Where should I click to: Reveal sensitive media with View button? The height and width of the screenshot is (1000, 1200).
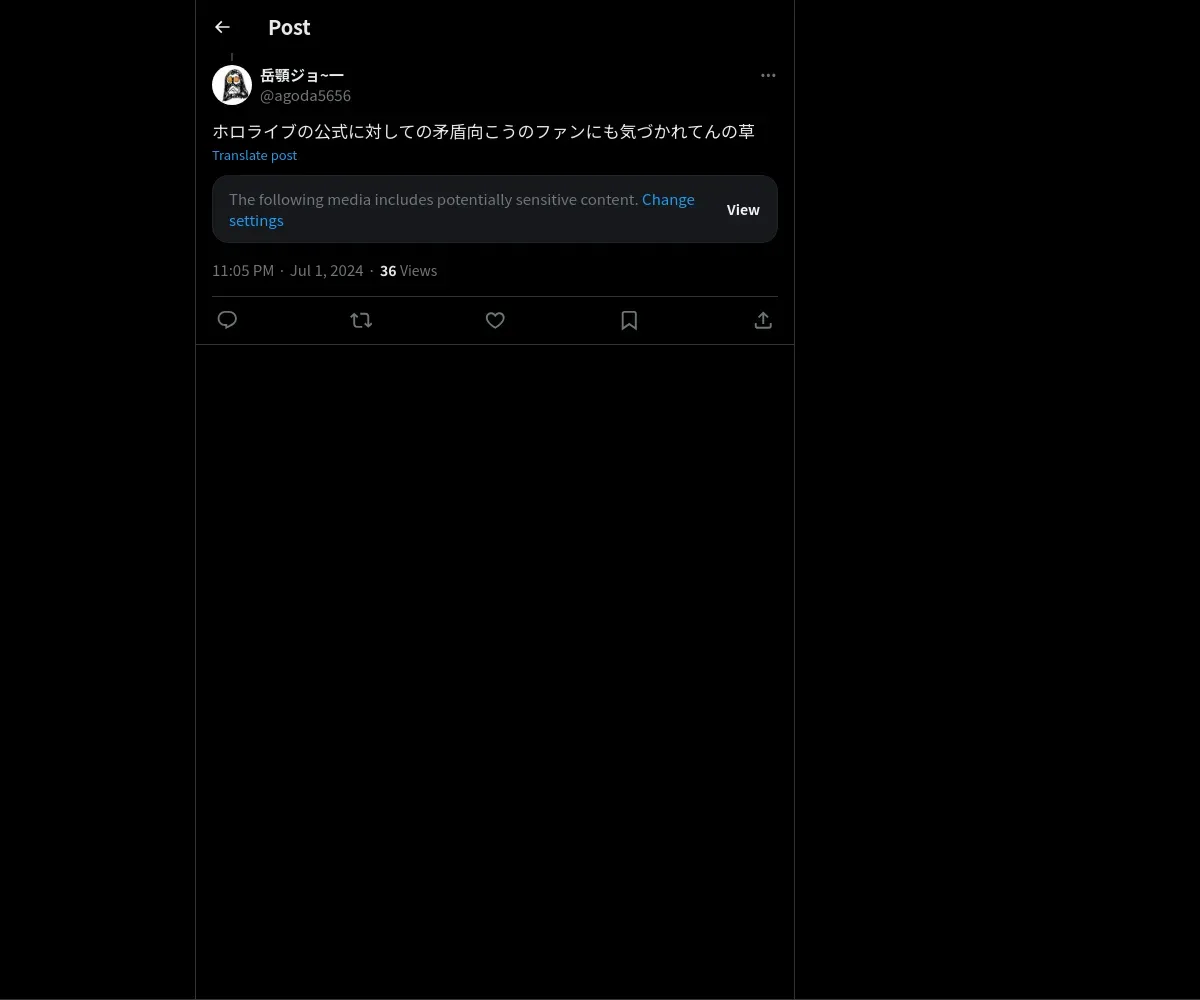743,209
